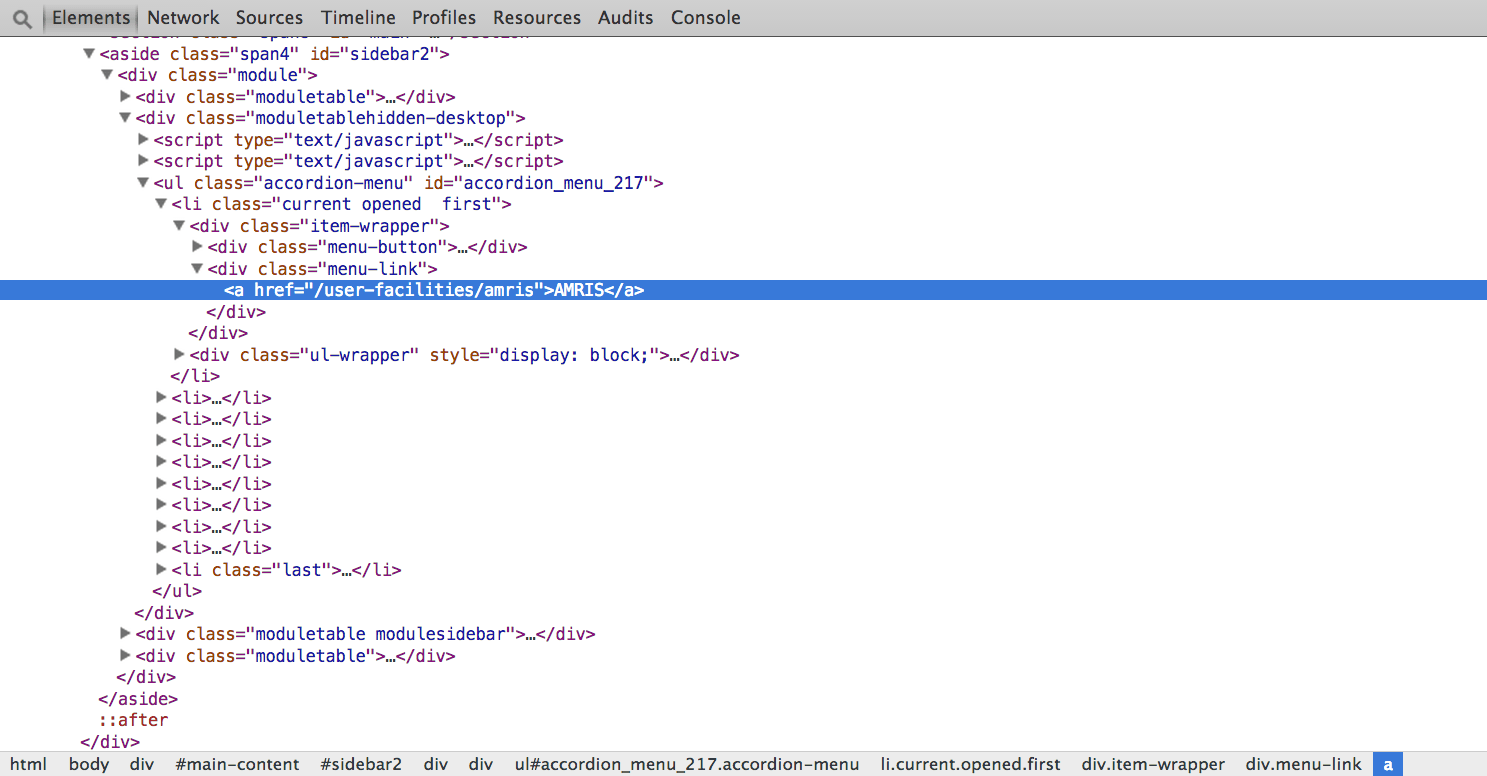Image resolution: width=1487 pixels, height=776 pixels.
Task: Click the div.item-wrapper breadcrumb
Action: pyautogui.click(x=1153, y=764)
